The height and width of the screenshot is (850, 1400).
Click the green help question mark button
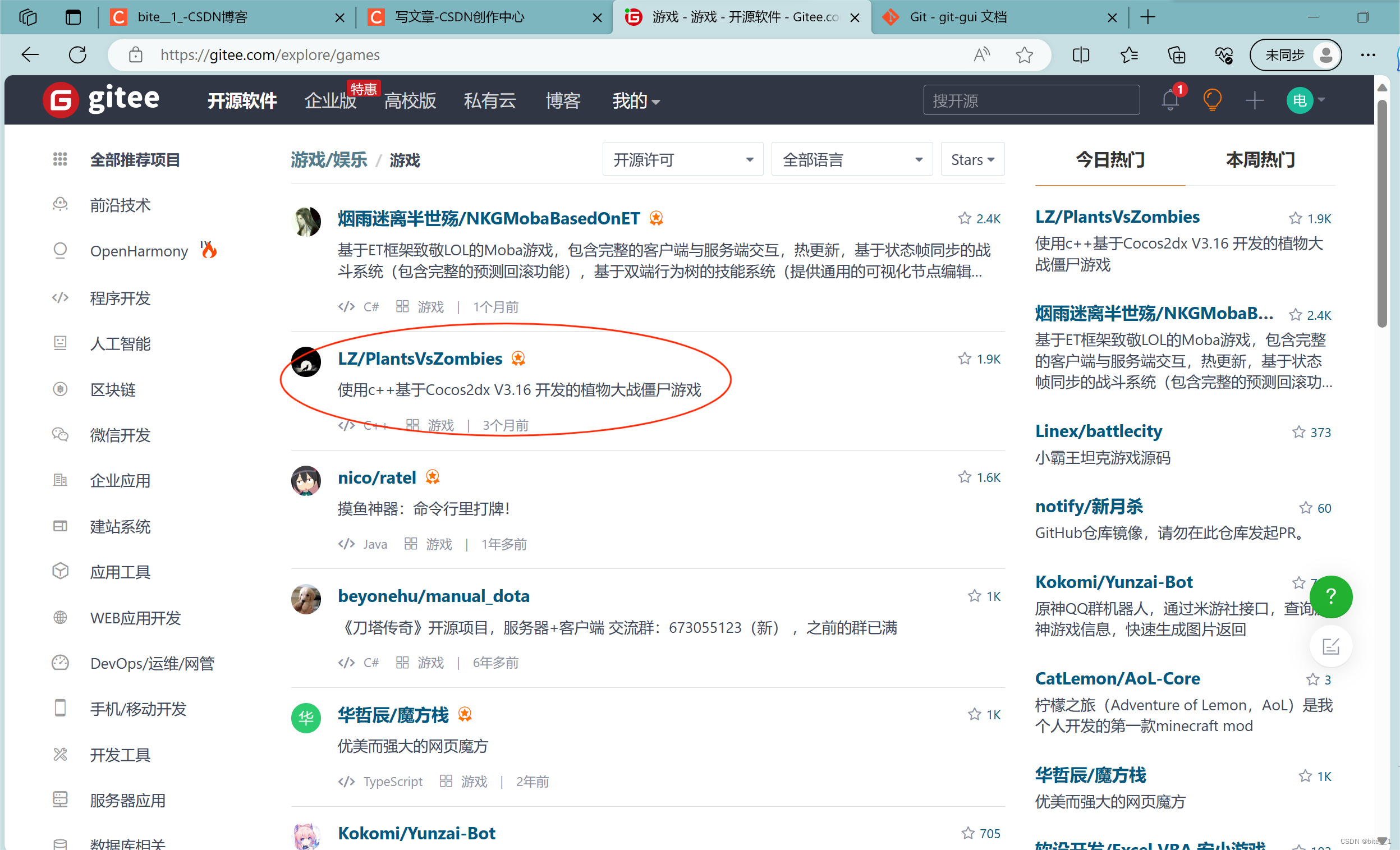[1330, 596]
